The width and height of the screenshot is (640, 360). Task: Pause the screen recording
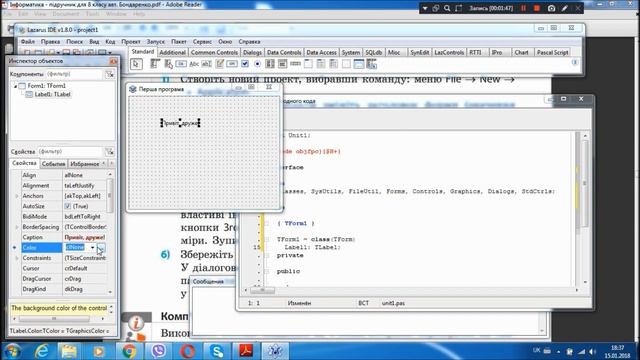[x=523, y=8]
